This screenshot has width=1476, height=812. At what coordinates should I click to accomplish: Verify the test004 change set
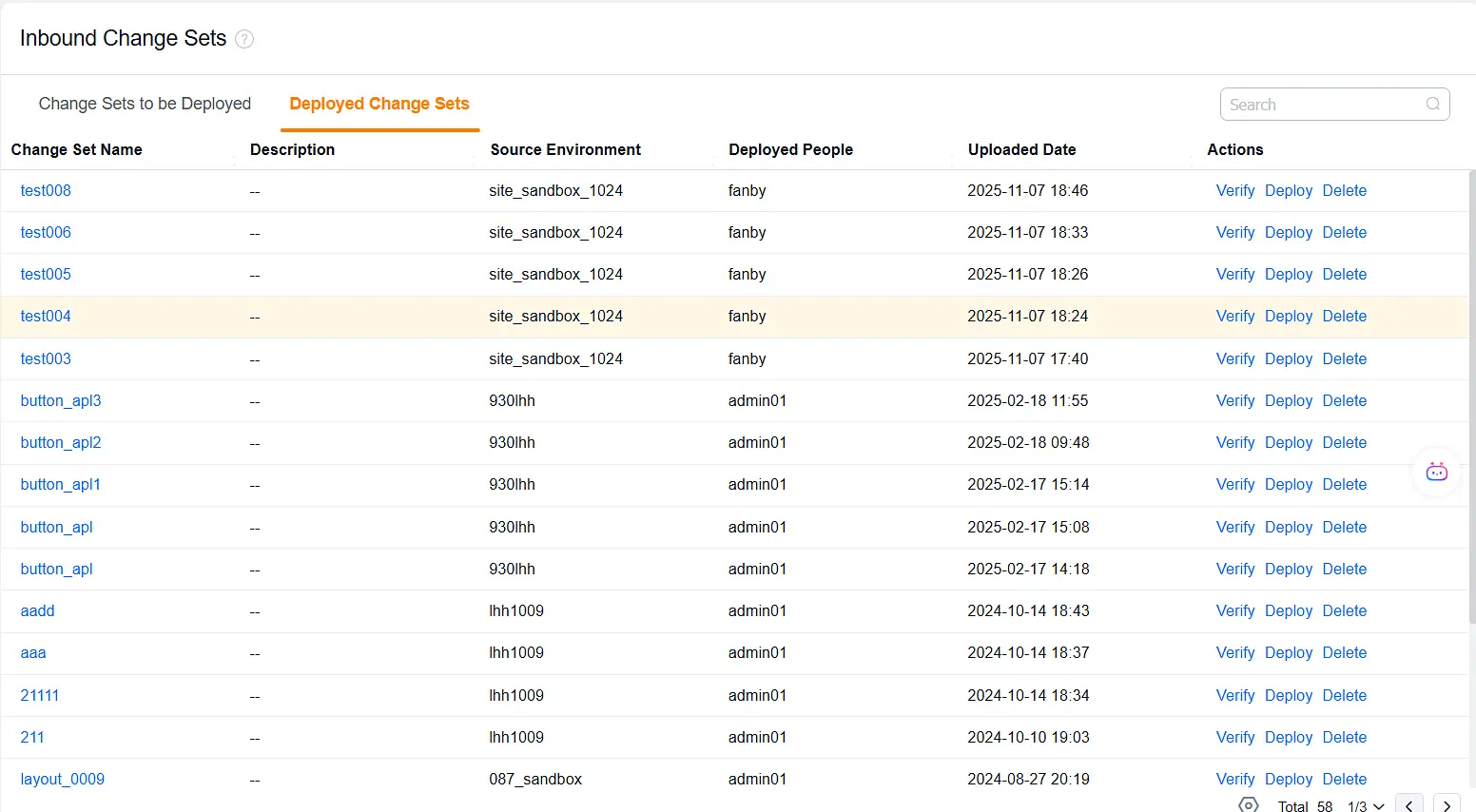(x=1235, y=316)
